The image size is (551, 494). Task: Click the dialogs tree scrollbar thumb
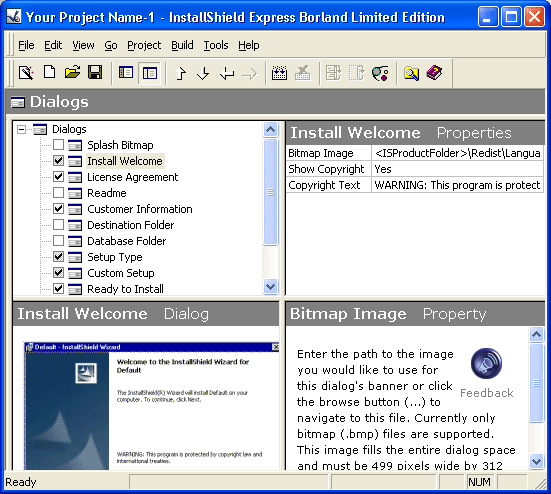click(x=271, y=192)
